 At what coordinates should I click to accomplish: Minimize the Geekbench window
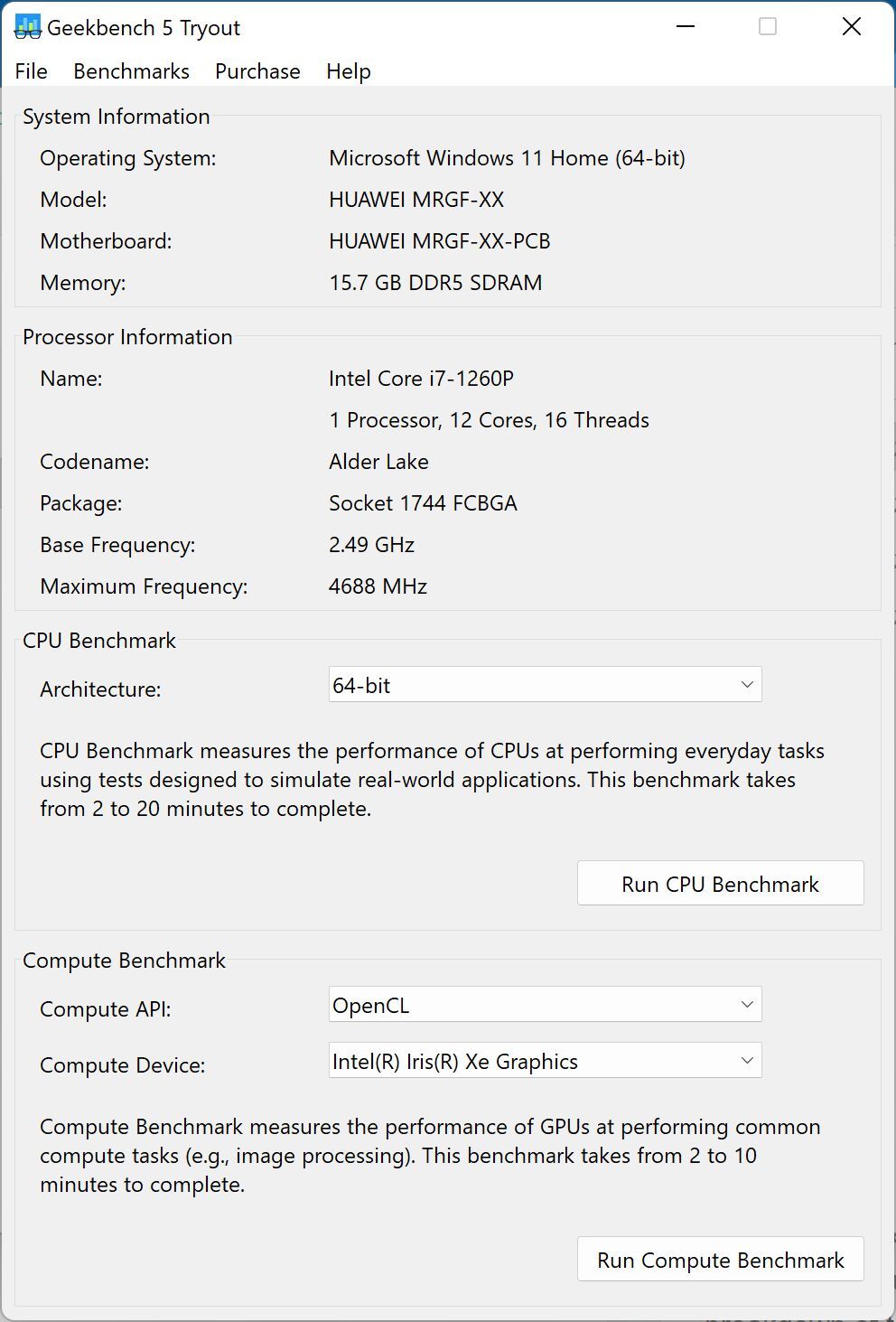684,26
